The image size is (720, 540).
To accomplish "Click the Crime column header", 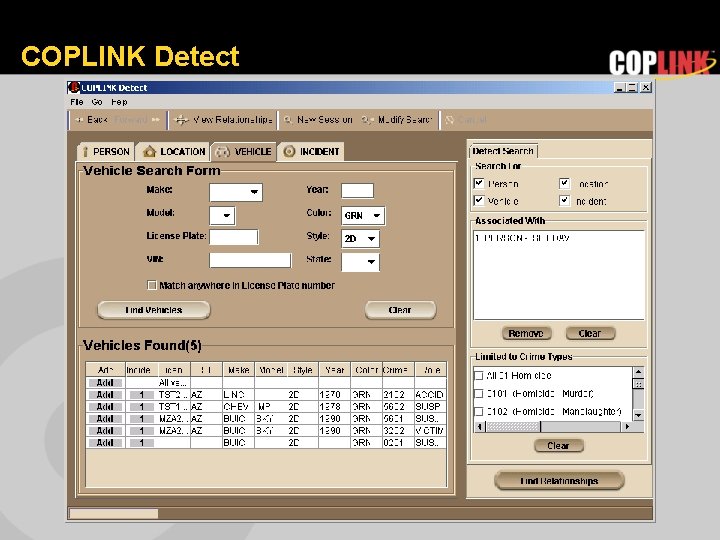I will tap(399, 370).
